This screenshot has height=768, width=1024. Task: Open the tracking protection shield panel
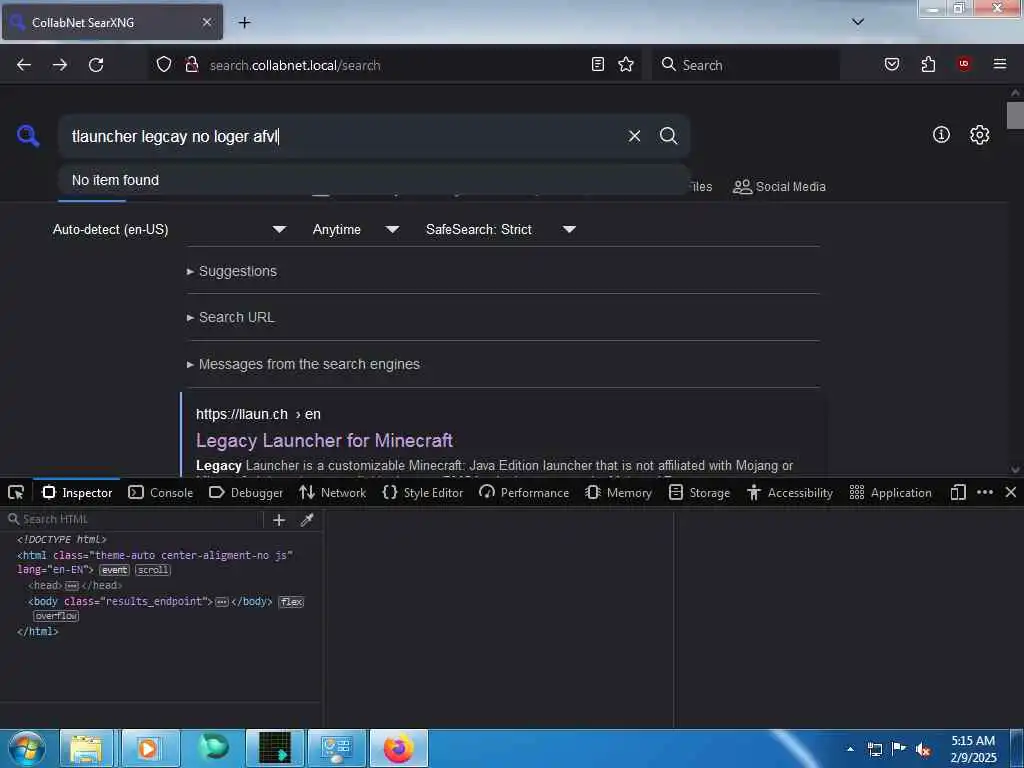pos(164,65)
